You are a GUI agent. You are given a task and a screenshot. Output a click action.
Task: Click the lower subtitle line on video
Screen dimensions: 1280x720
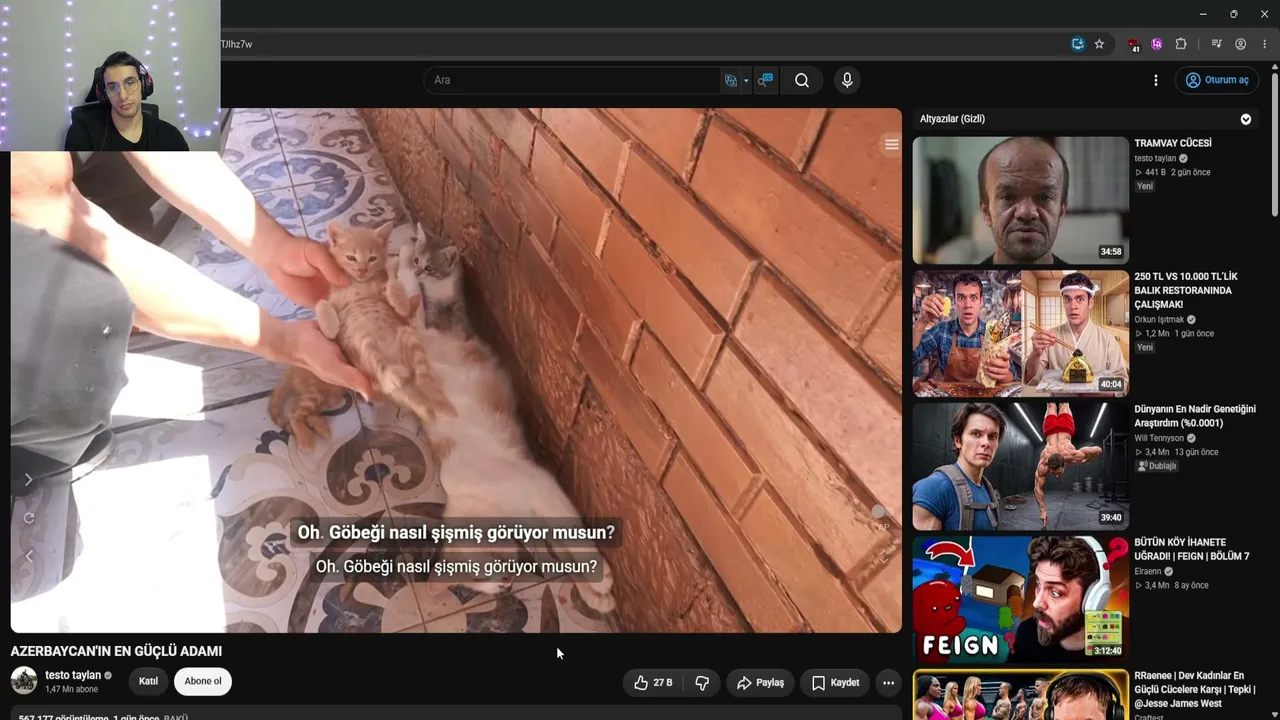(456, 567)
